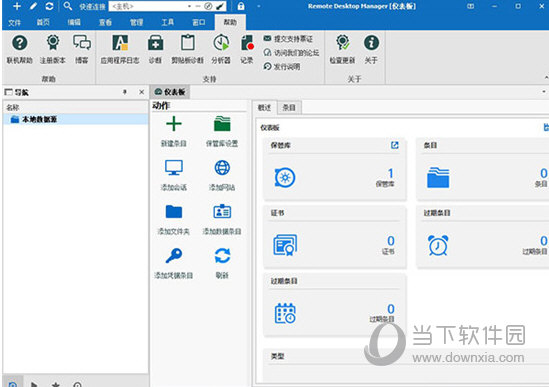Open the 文件 file menu
Image resolution: width=549 pixels, height=387 pixels.
coord(14,22)
